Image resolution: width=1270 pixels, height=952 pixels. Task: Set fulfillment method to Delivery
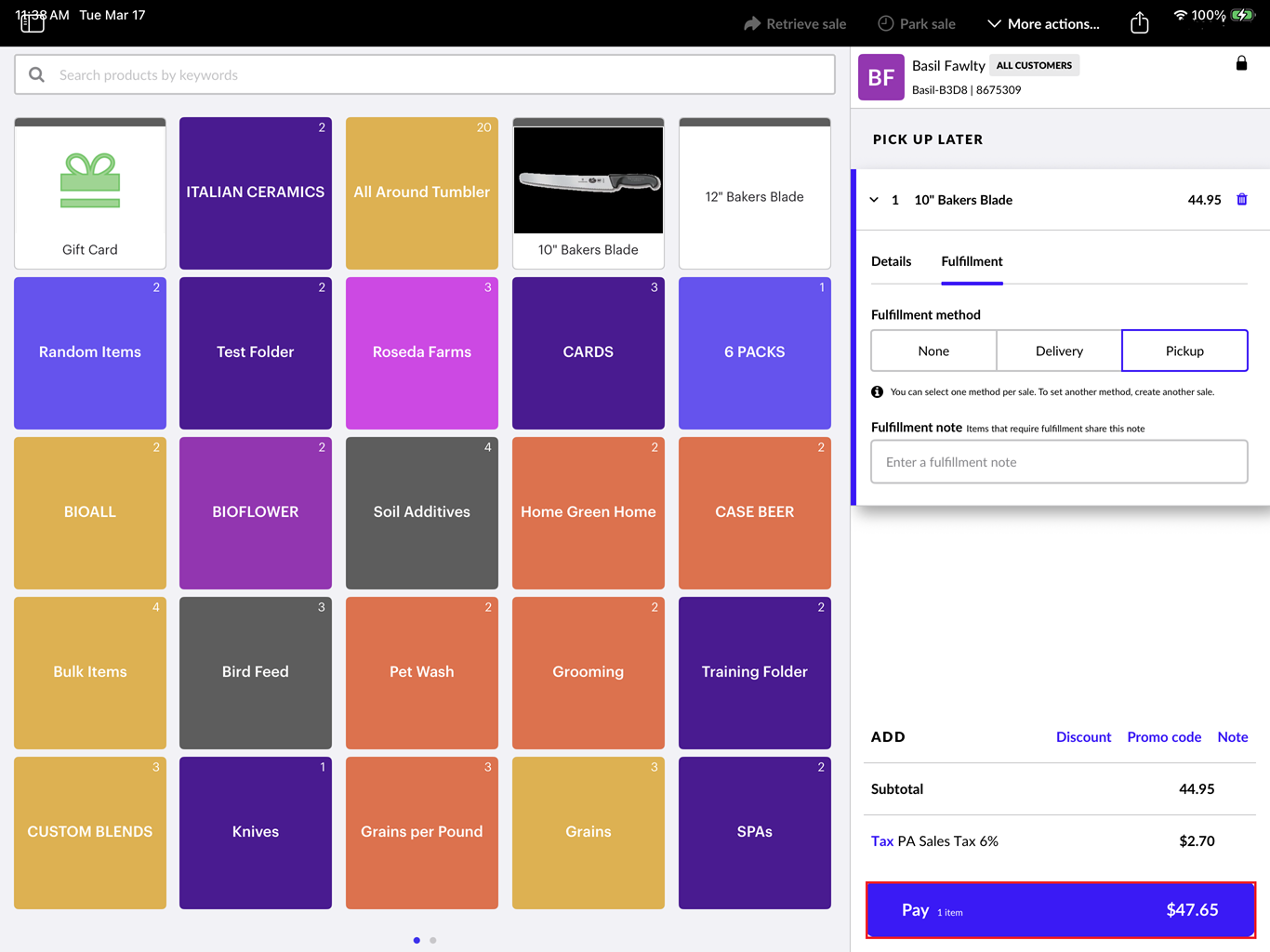point(1059,350)
